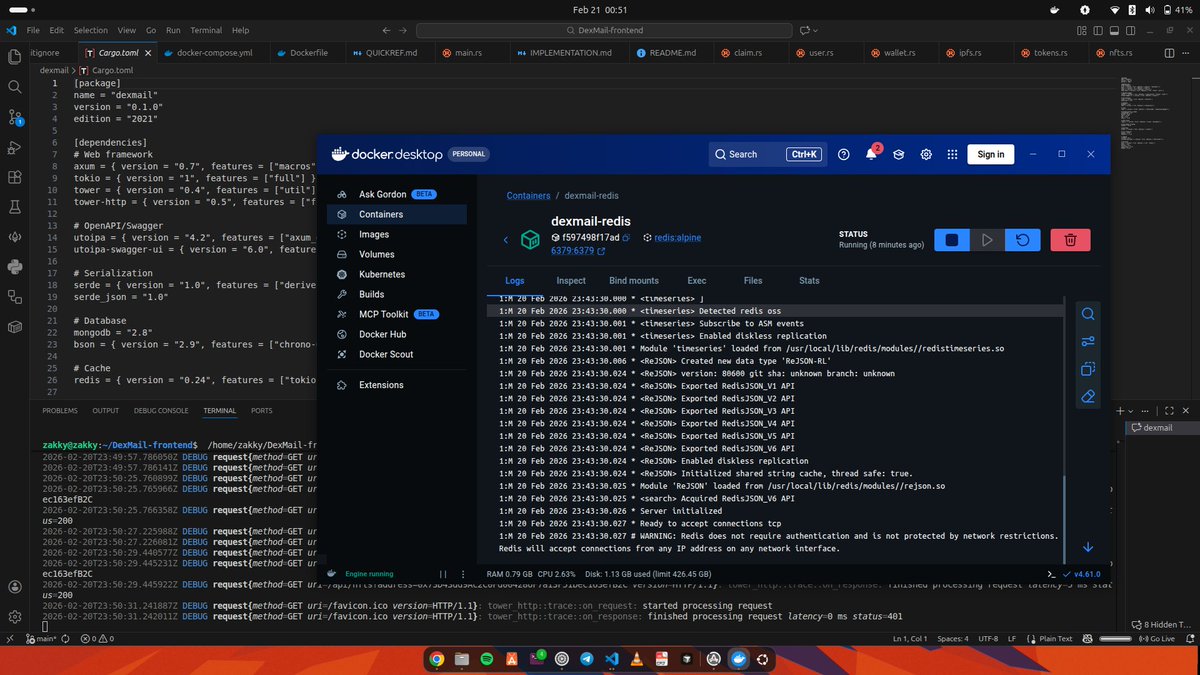Open Ask Gordon in the Docker sidebar

[x=397, y=194]
